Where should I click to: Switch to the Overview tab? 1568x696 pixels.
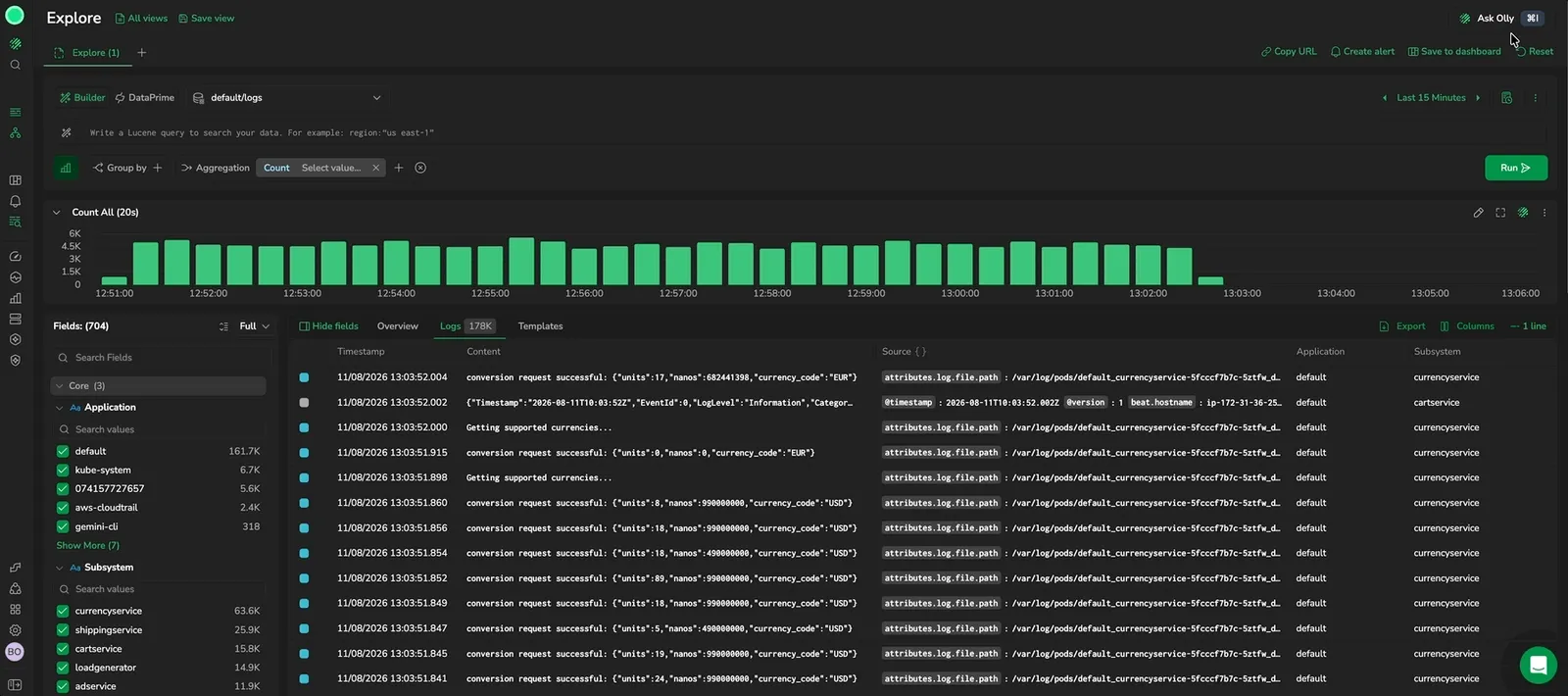tap(397, 326)
